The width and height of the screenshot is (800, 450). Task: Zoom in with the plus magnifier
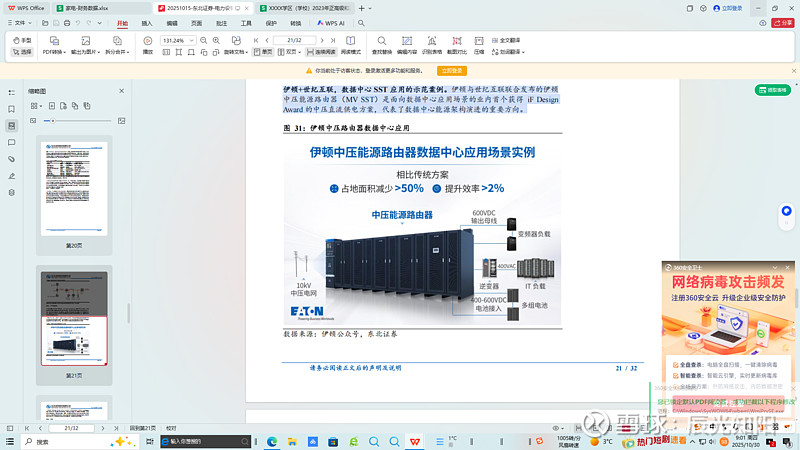(x=216, y=40)
